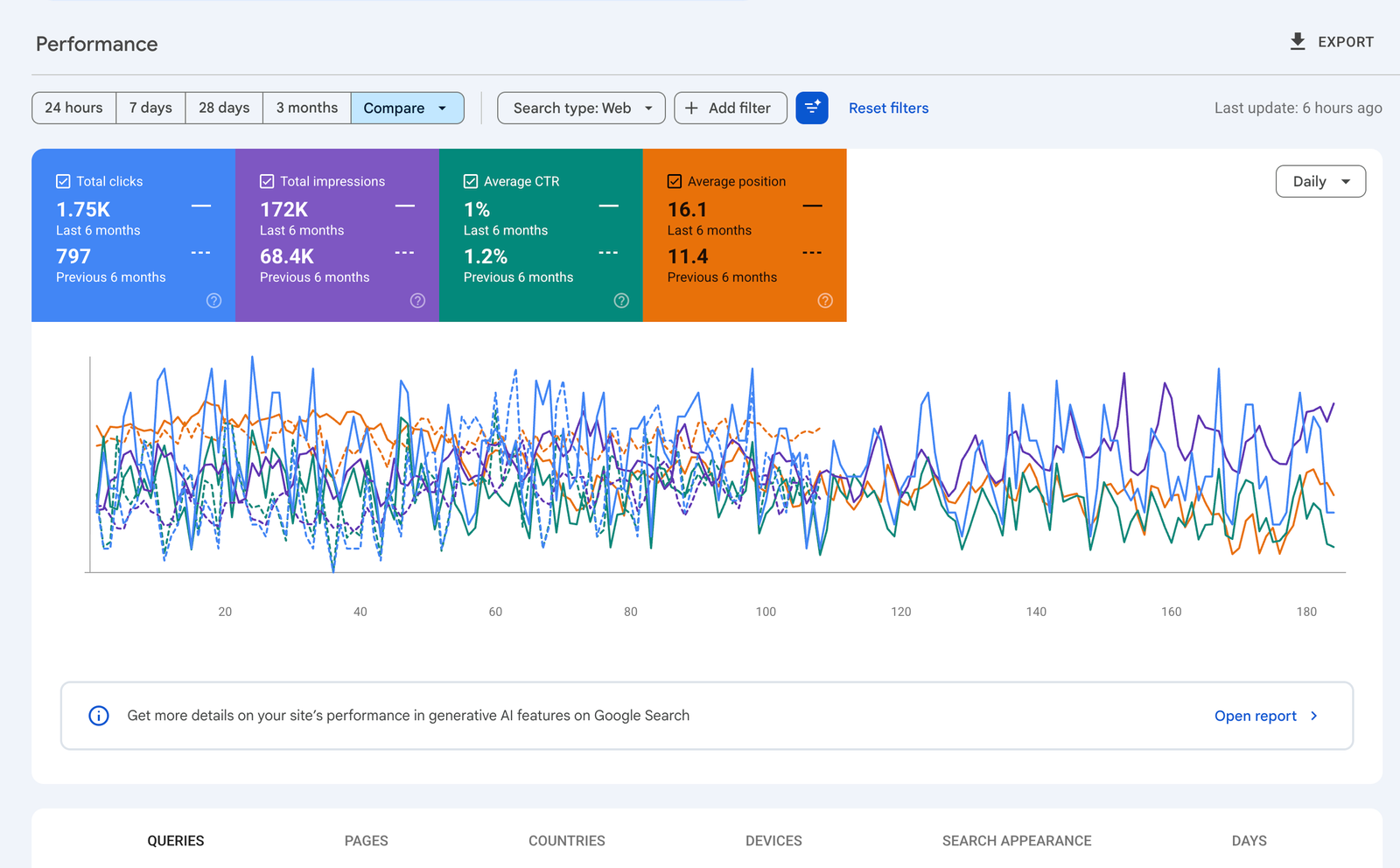The height and width of the screenshot is (868, 1400).
Task: Click the plus icon in Add filter
Action: click(691, 108)
